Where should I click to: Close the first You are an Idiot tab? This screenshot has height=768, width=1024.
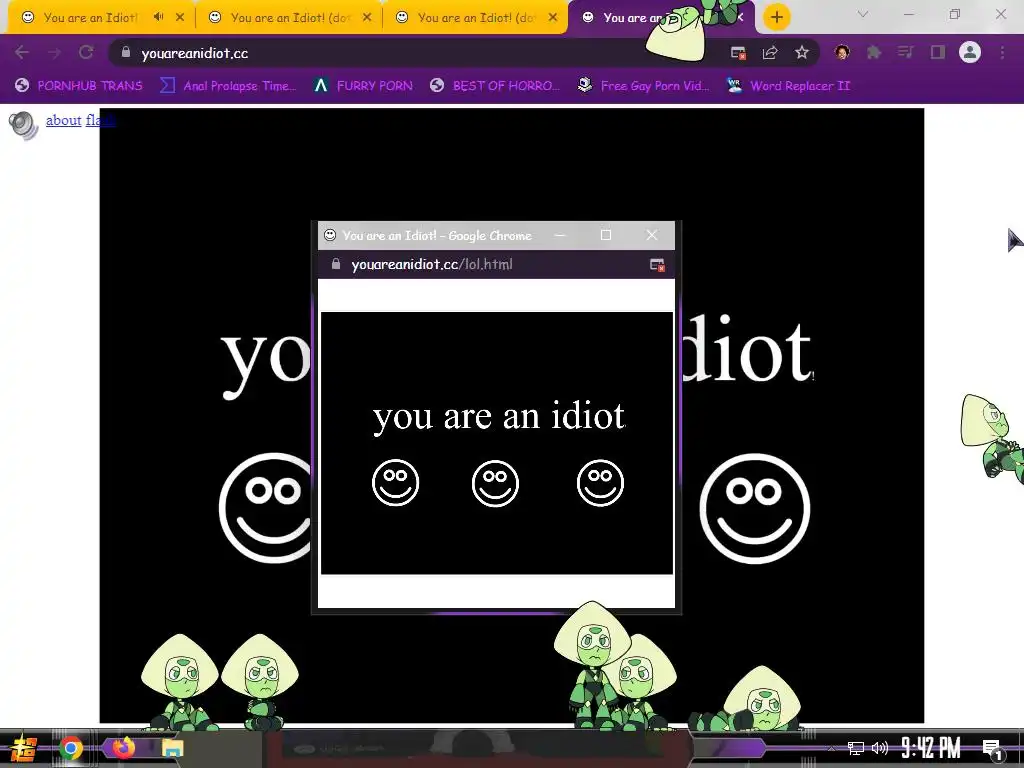[x=180, y=18]
